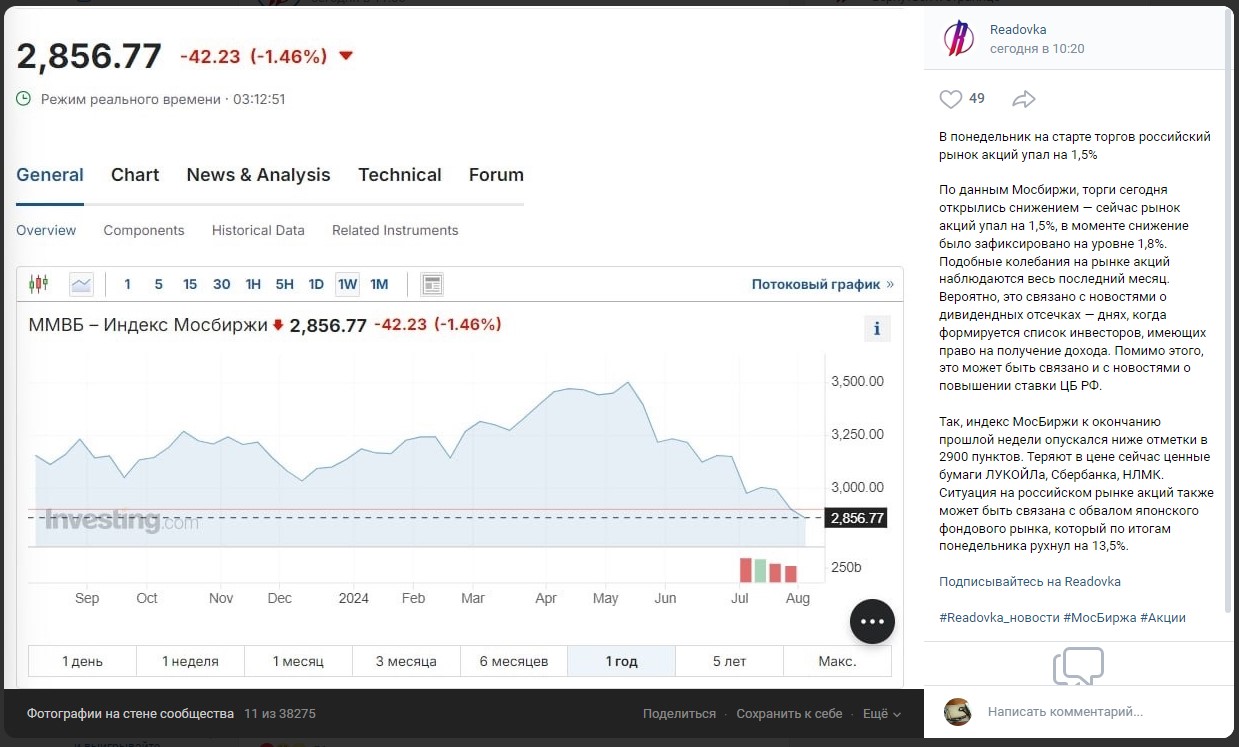Select the 5 minute interval

(x=158, y=284)
